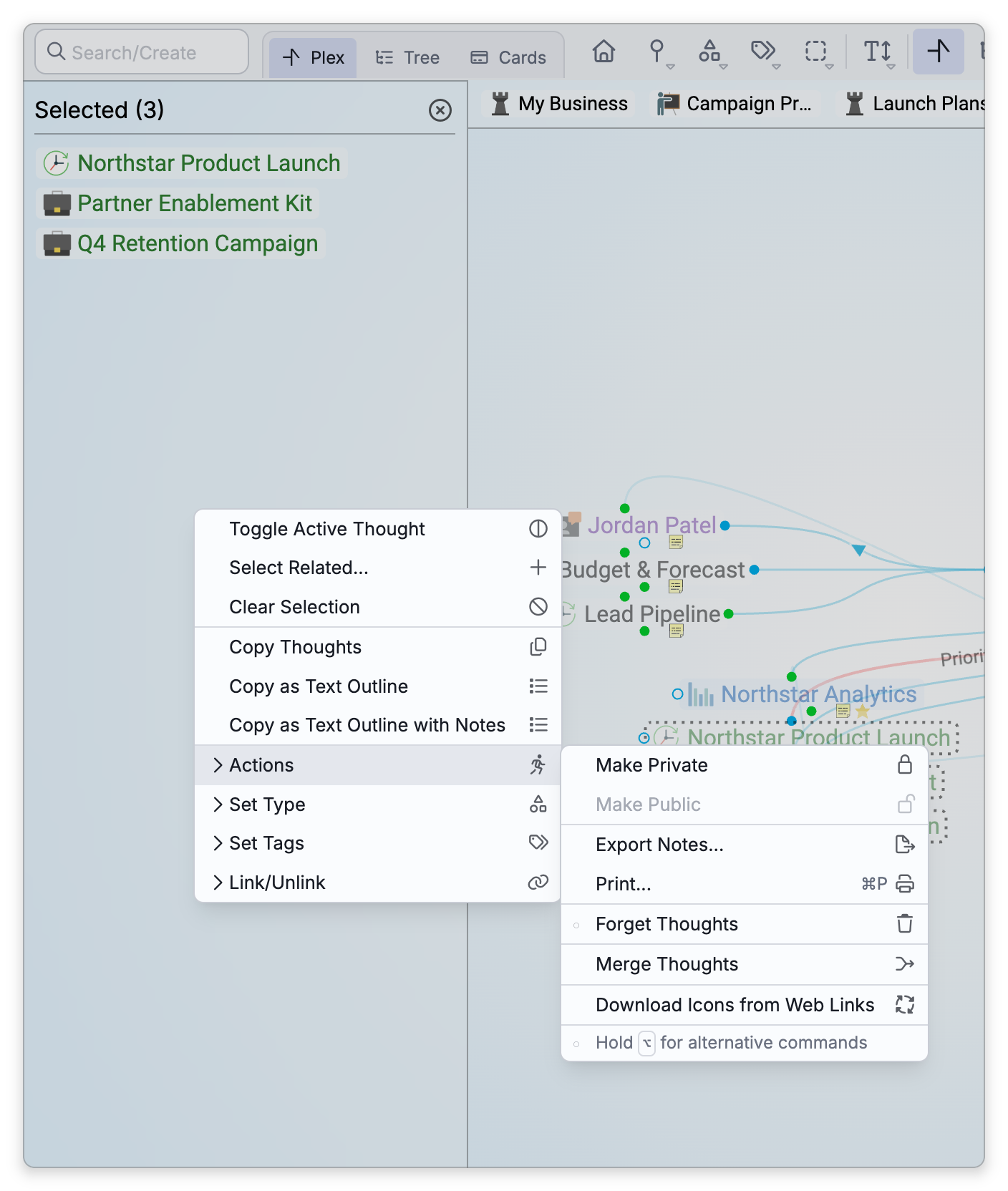Expand the Actions submenu

coord(377,765)
